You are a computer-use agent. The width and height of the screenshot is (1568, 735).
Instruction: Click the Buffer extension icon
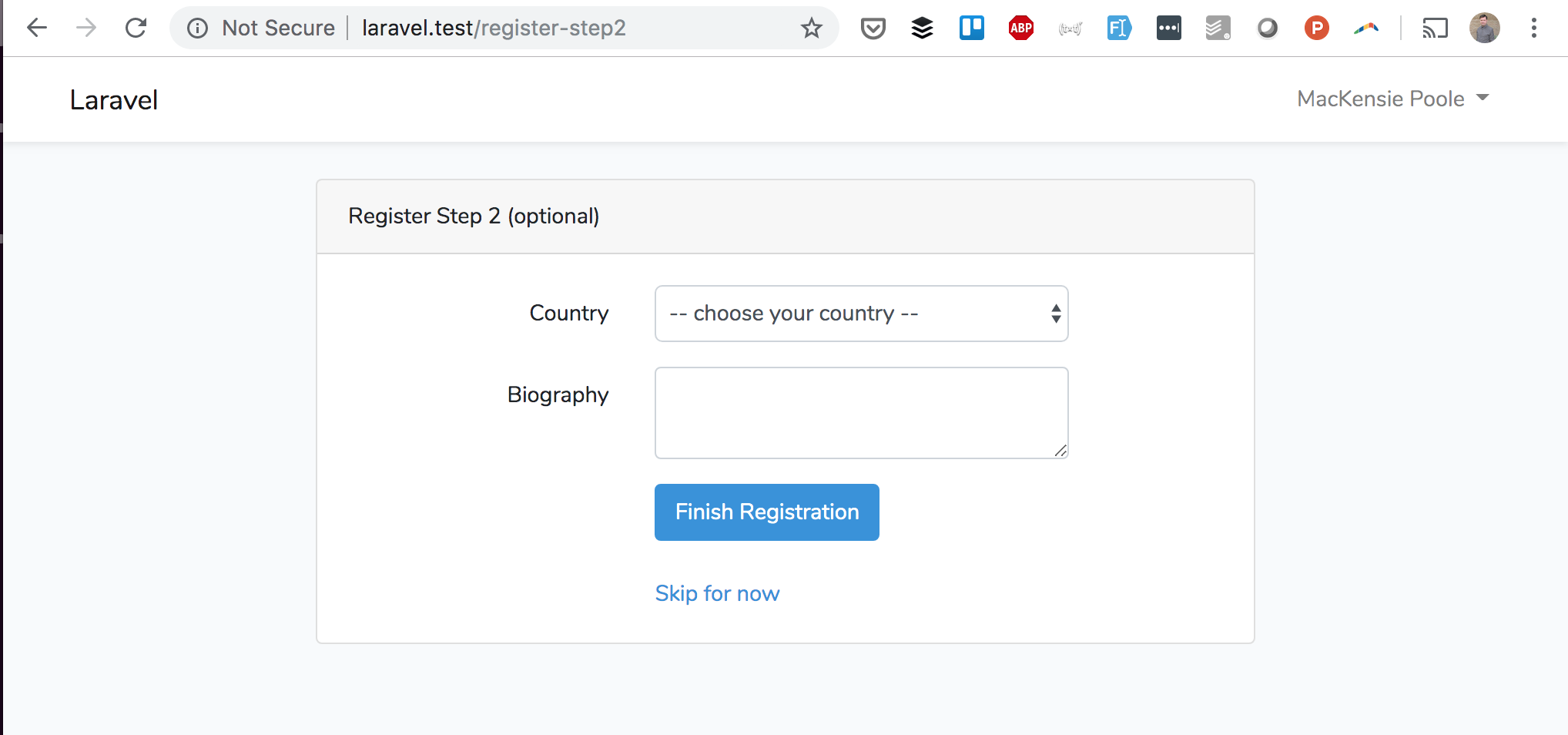click(x=922, y=28)
